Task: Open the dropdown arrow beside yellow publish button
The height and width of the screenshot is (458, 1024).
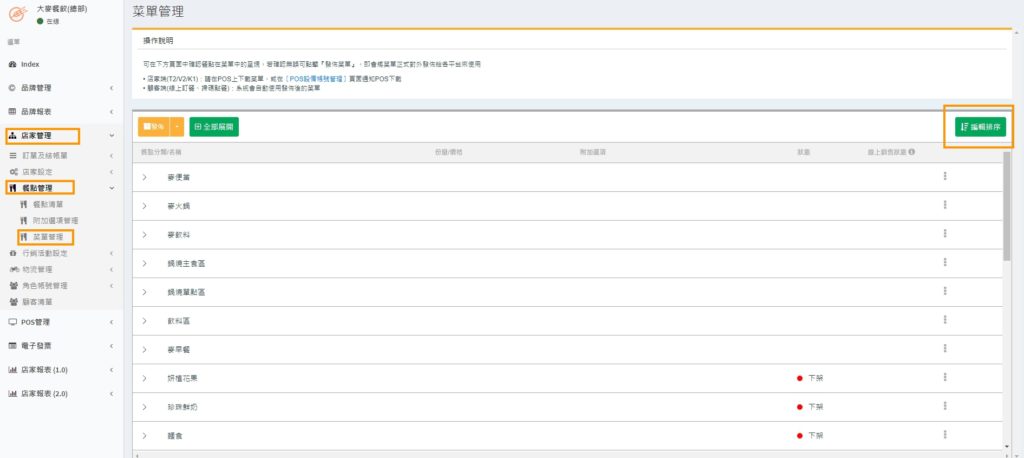Action: pos(177,127)
